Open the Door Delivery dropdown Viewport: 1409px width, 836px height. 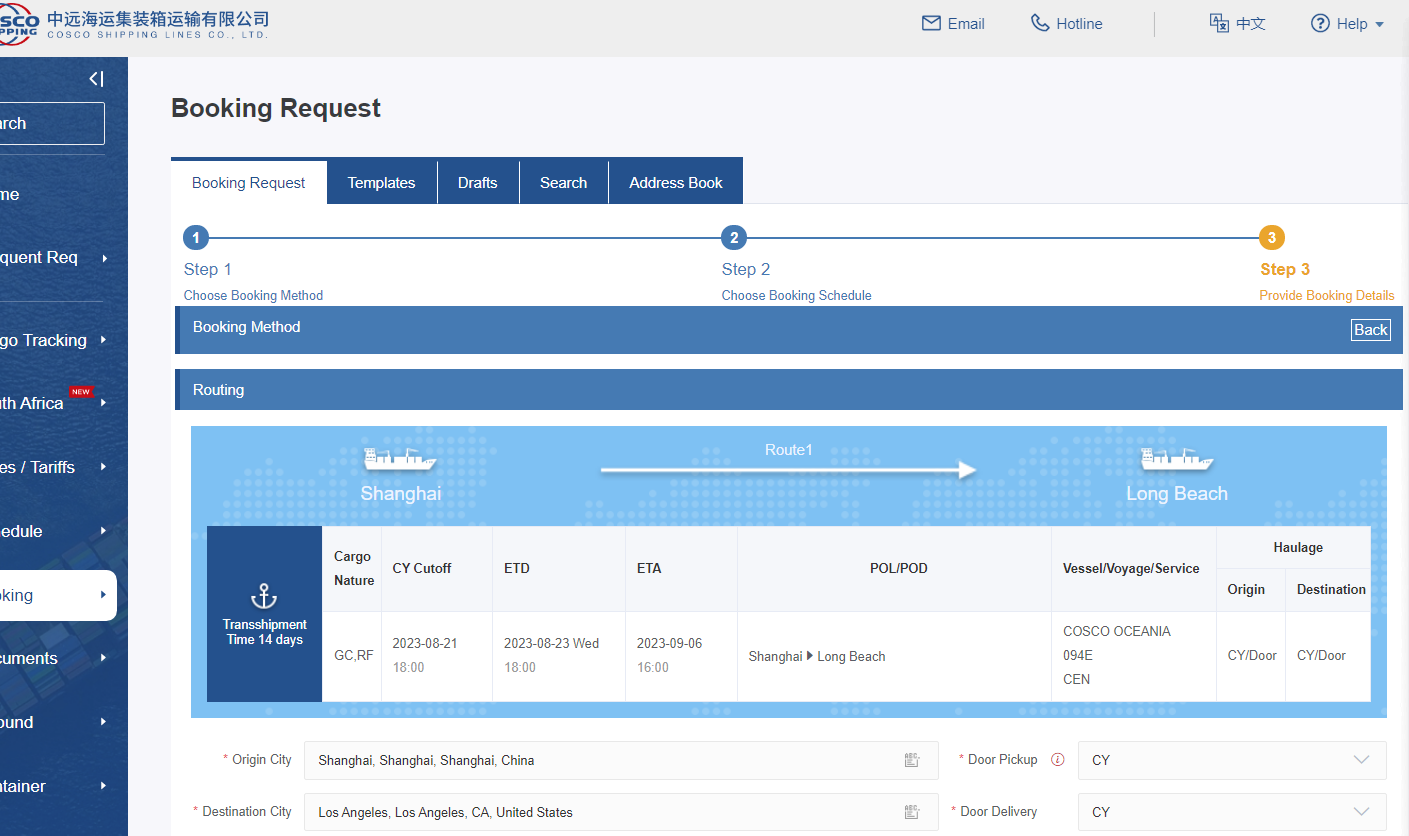point(1232,812)
